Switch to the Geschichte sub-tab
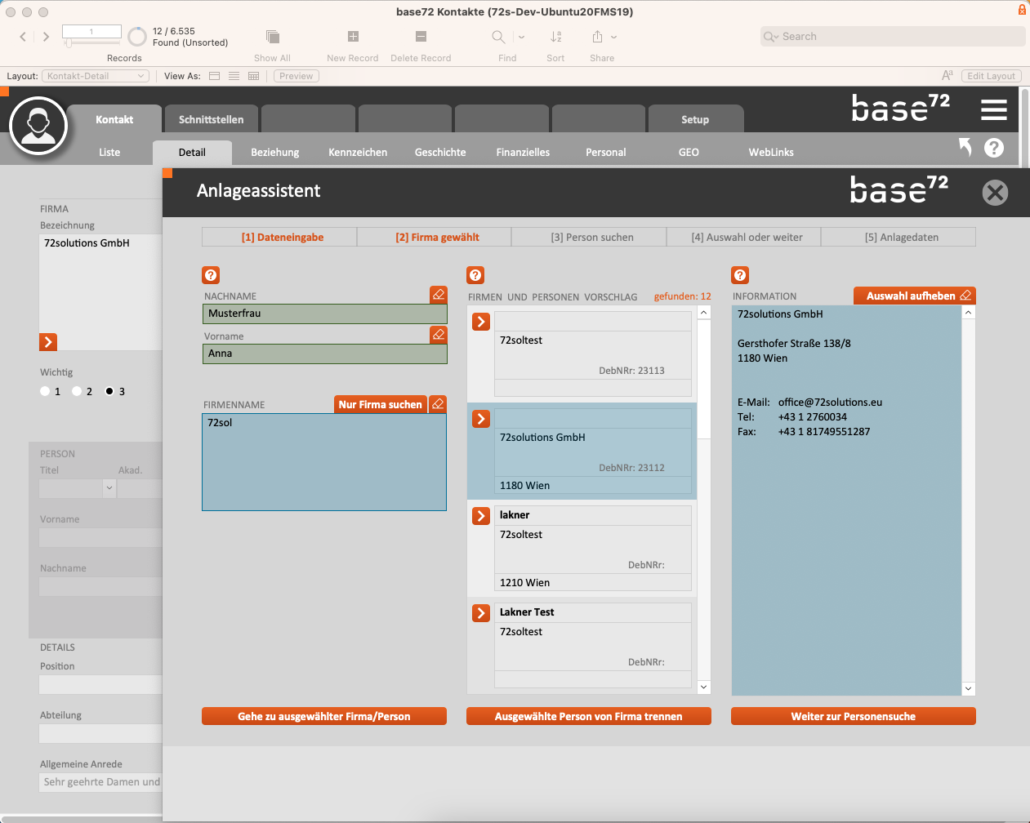This screenshot has width=1030, height=823. click(440, 152)
